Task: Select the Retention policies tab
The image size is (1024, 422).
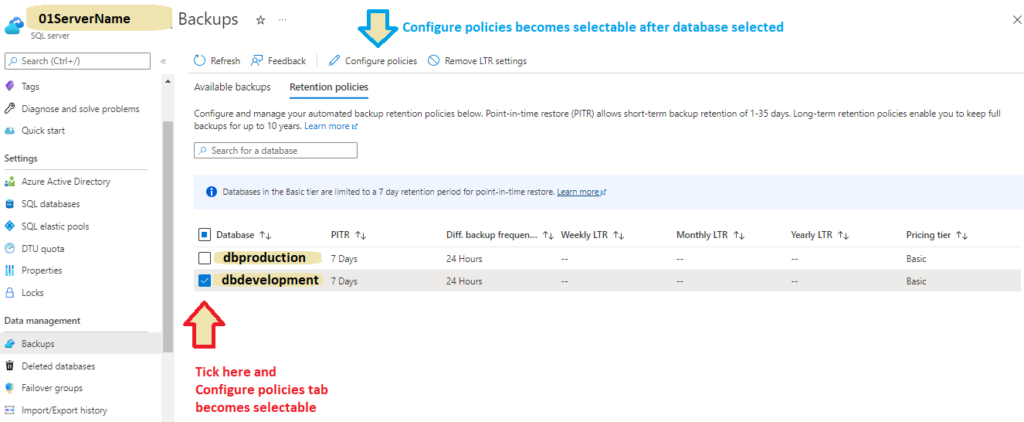Action: pos(328,87)
